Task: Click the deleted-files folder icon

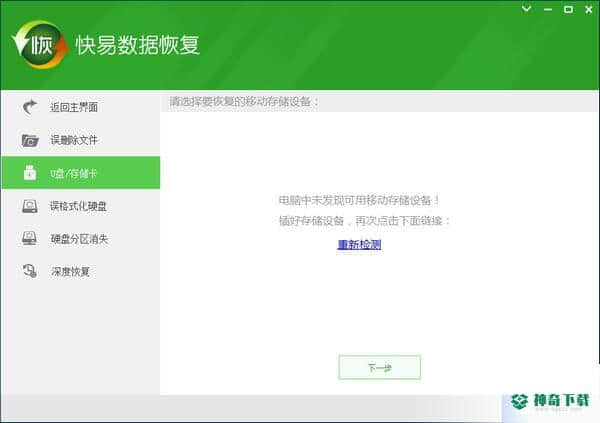Action: (30, 140)
